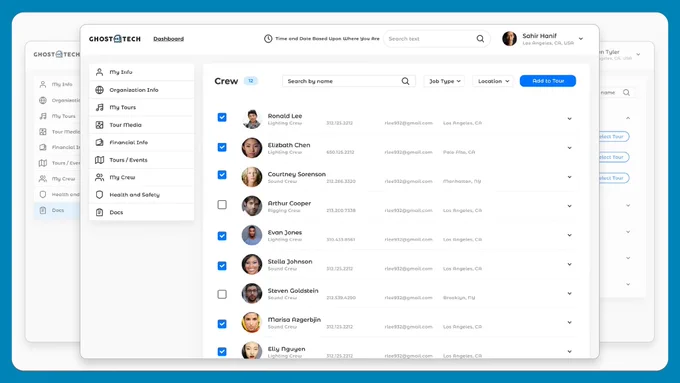Uncheck the Evan Jones checkbox
The image size is (680, 383).
(222, 236)
